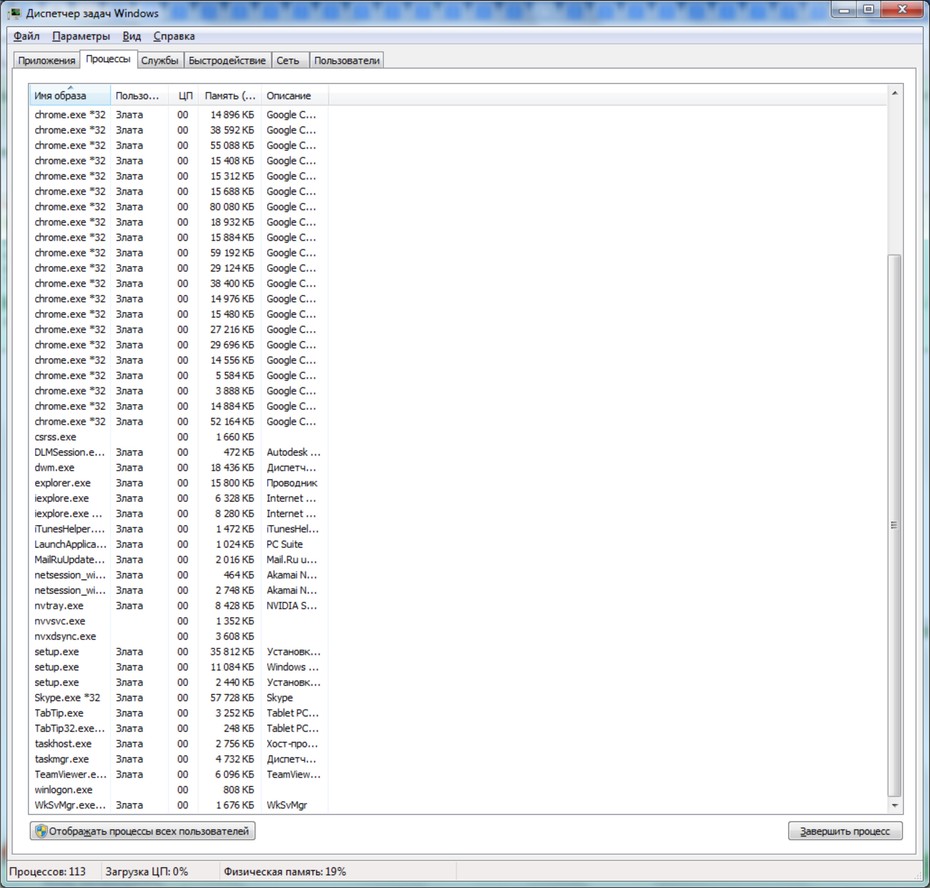Select the dwm.exe process
The height and width of the screenshot is (888, 930).
point(178,468)
